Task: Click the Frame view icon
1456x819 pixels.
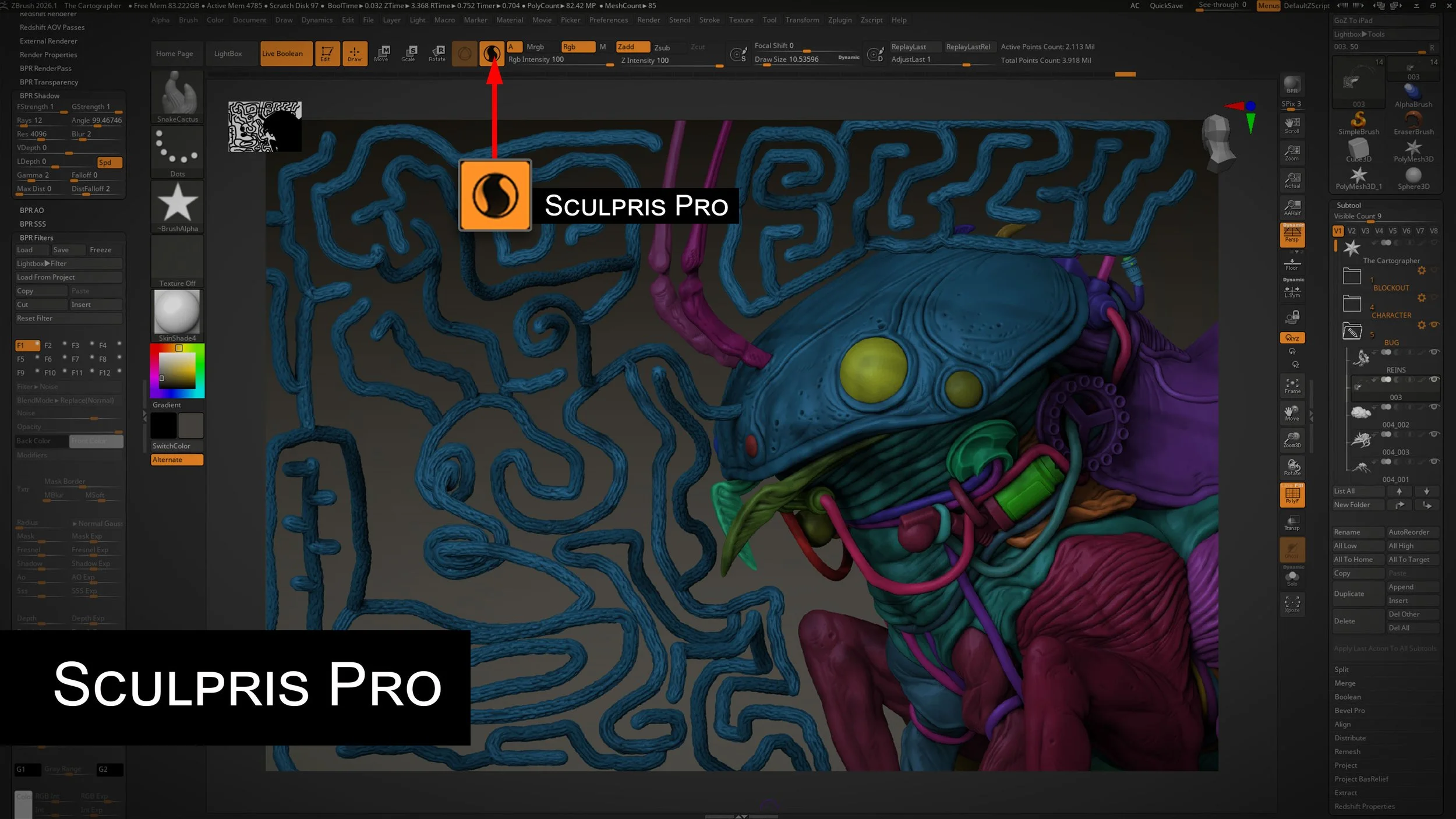Action: 1292,385
